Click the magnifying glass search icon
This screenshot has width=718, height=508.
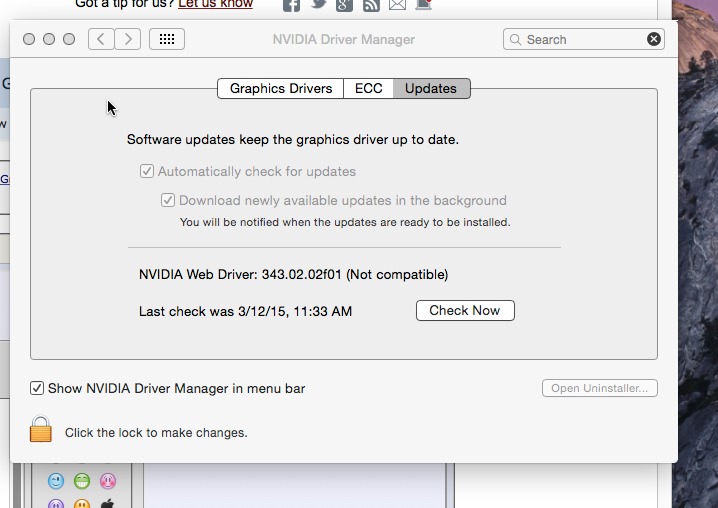pos(515,39)
